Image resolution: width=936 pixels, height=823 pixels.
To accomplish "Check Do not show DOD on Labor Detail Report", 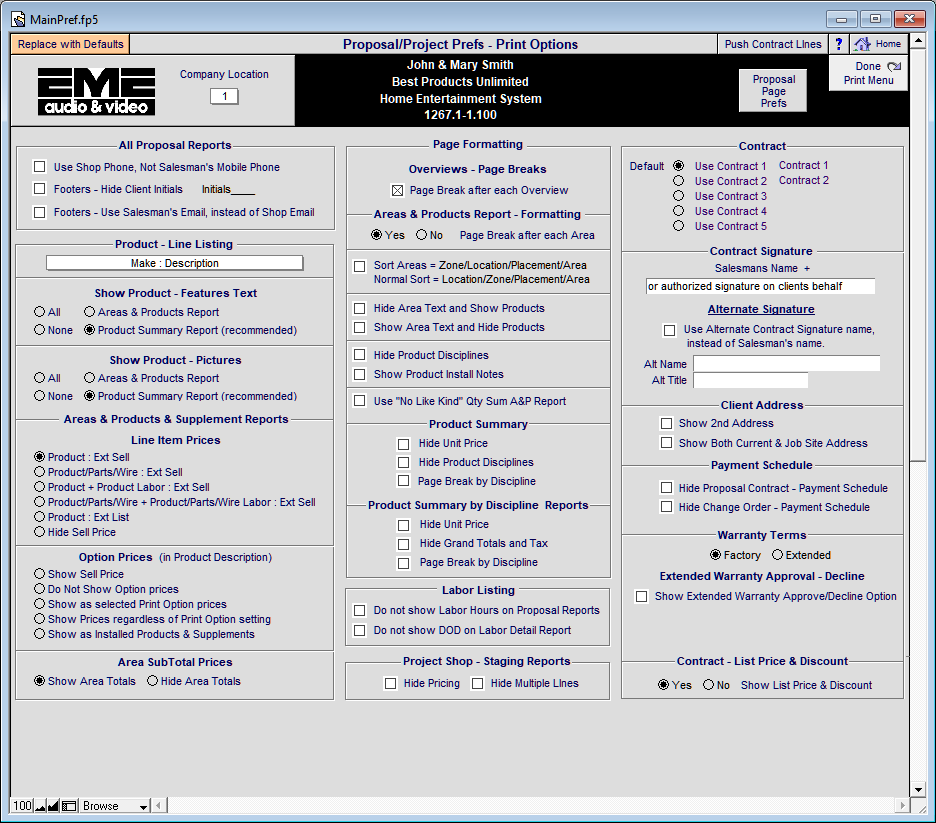I will (360, 630).
